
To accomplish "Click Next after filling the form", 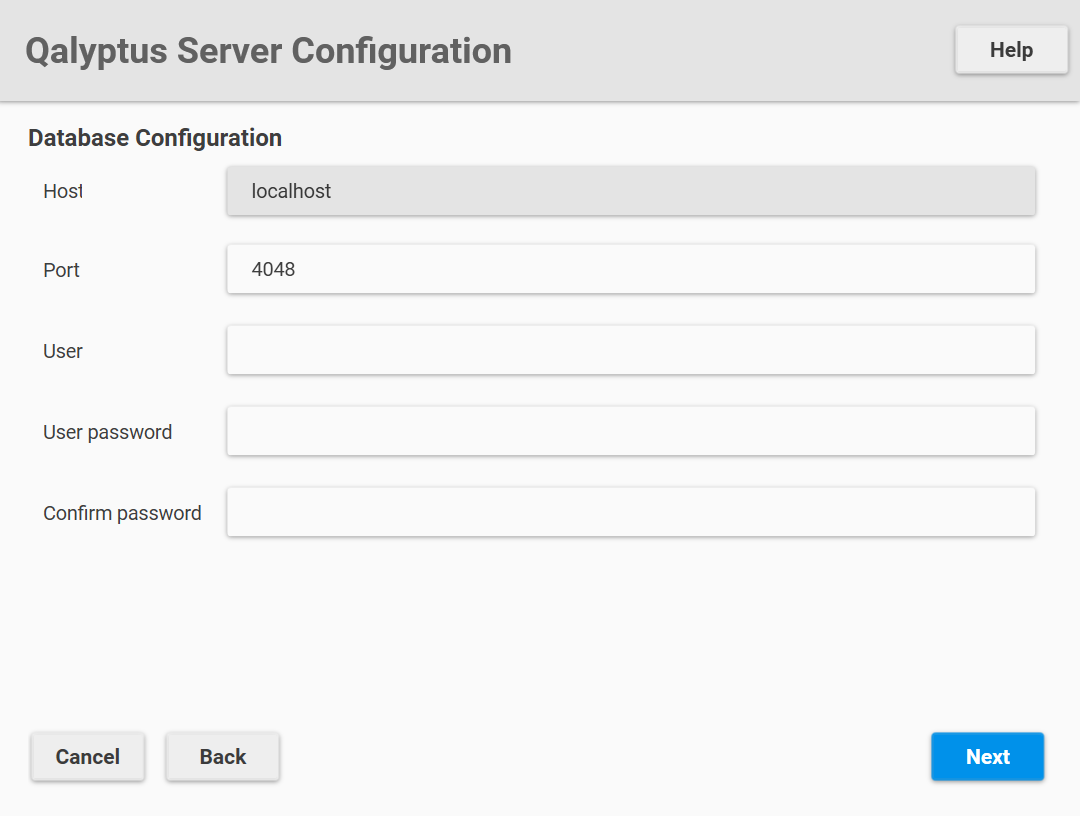I will tap(987, 757).
